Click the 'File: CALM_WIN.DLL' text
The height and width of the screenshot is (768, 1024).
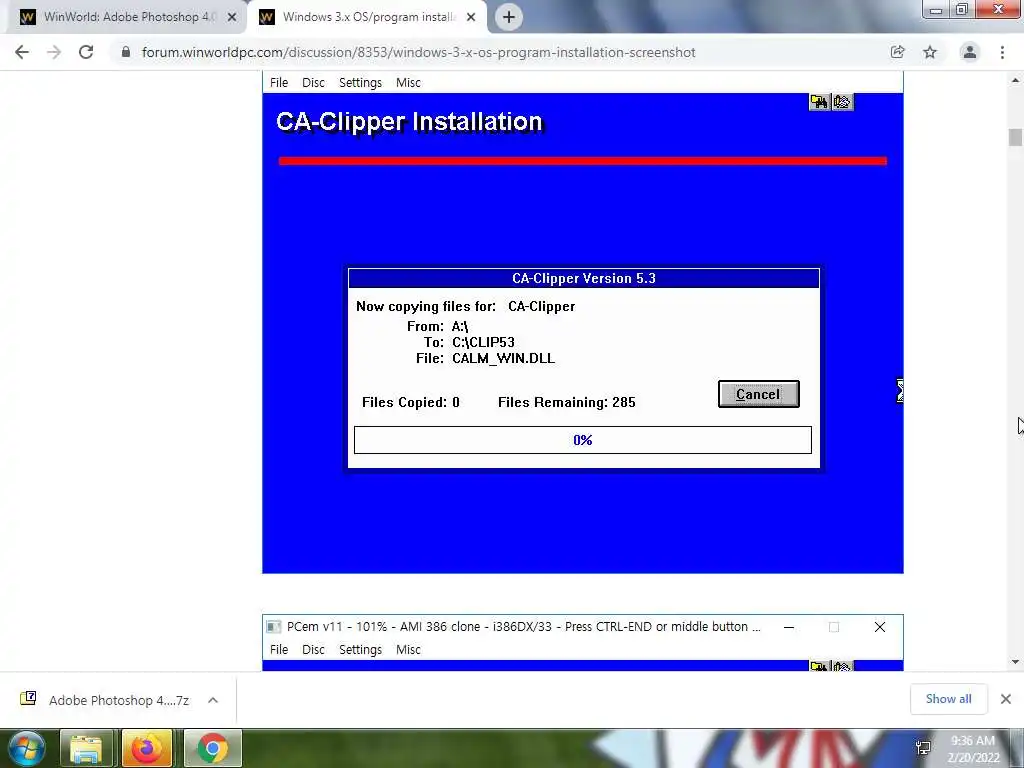485,359
